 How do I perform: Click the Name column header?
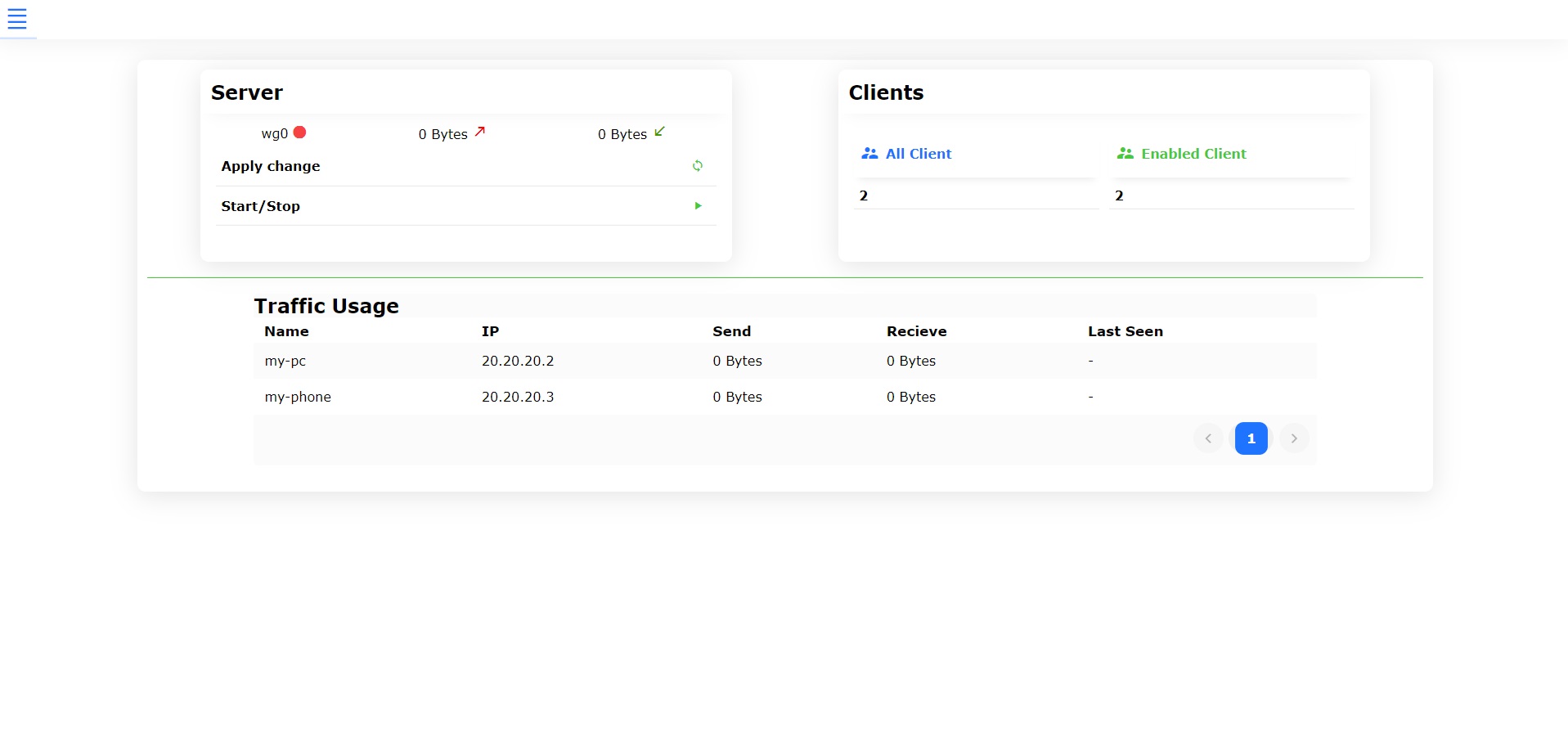click(286, 331)
